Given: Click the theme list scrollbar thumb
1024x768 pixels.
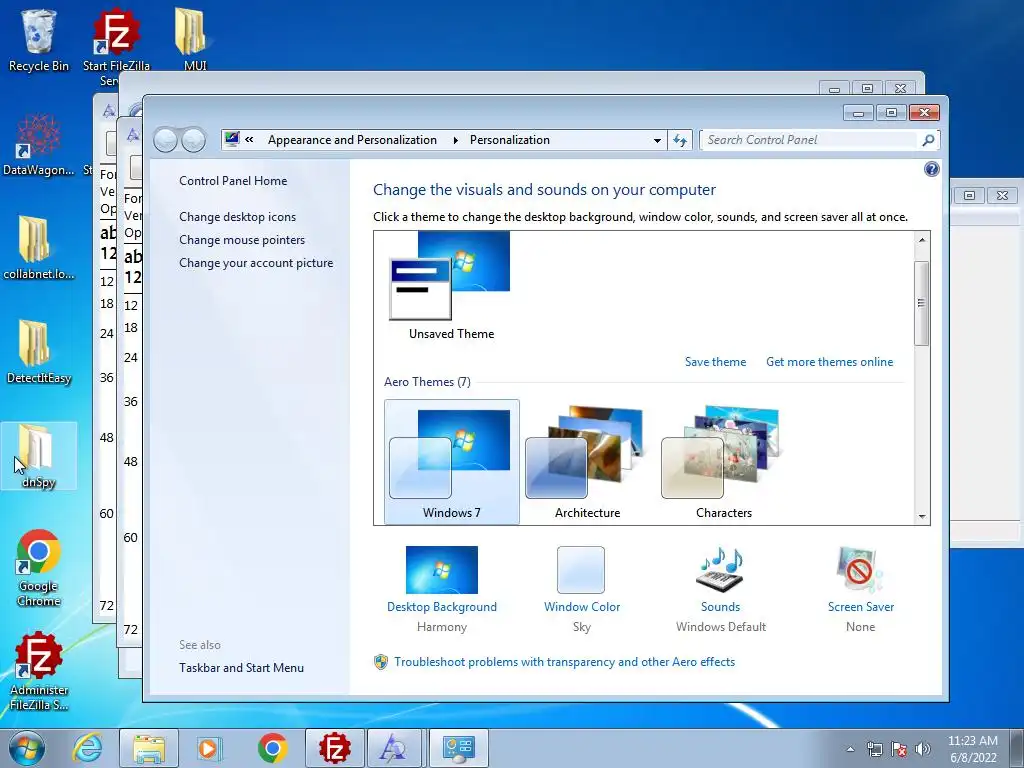Looking at the screenshot, I should coord(921,303).
